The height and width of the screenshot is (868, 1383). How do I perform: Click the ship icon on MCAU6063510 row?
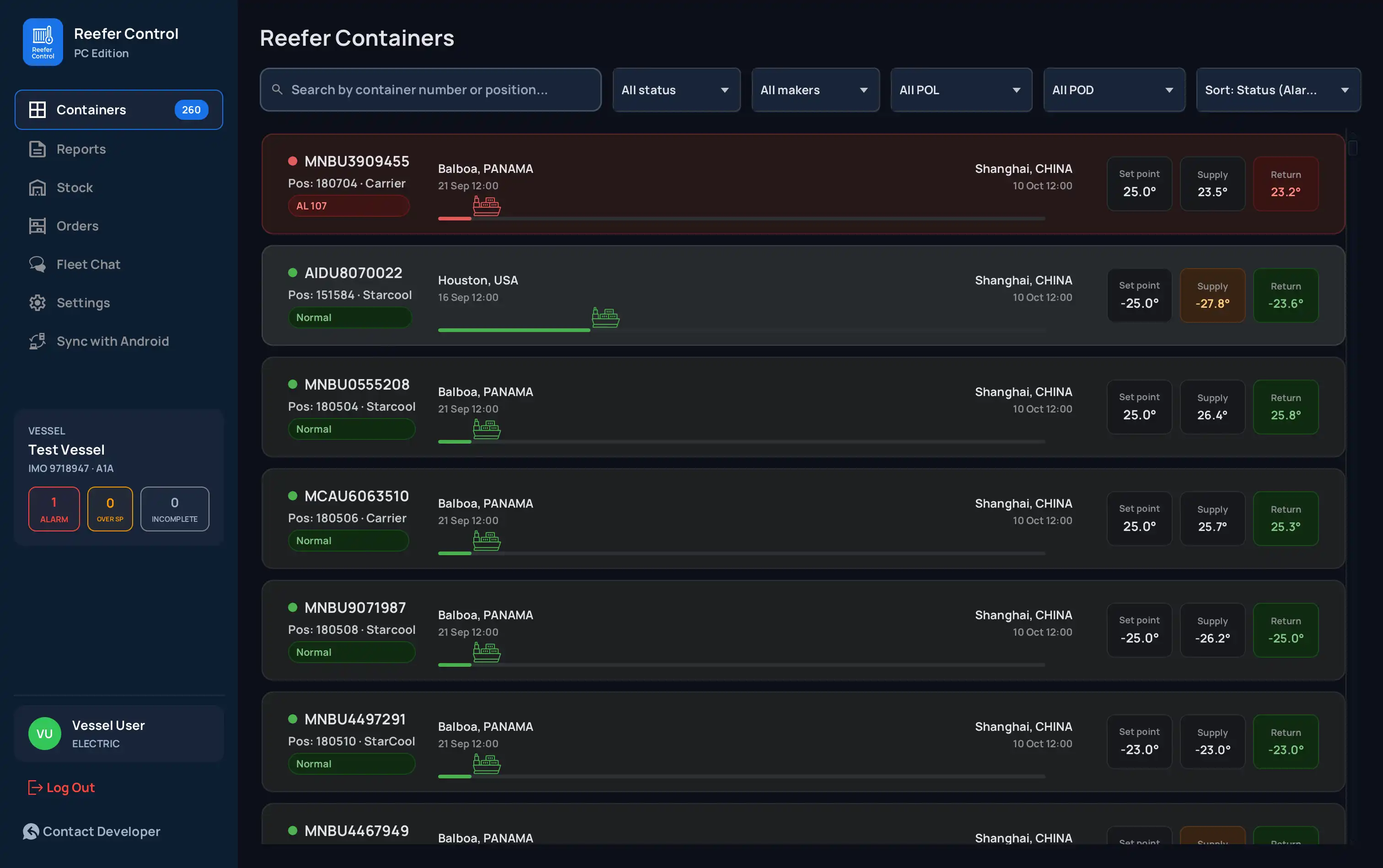(486, 540)
